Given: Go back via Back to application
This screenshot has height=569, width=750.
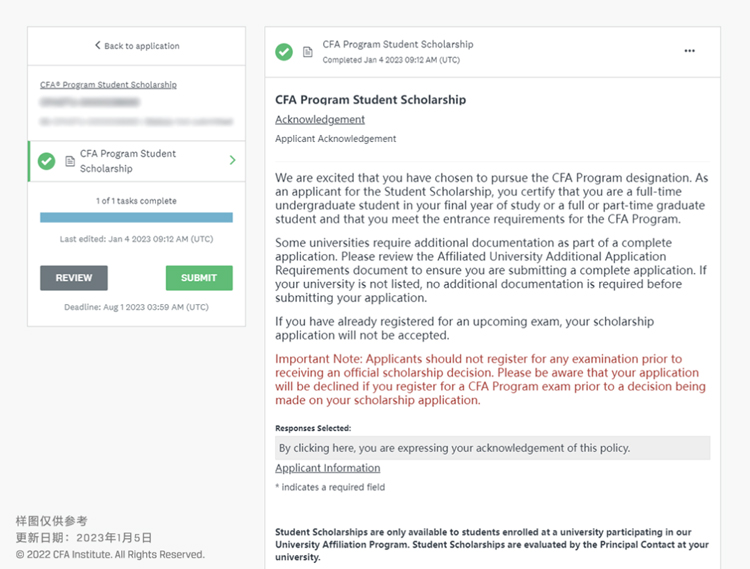Looking at the screenshot, I should pyautogui.click(x=141, y=46).
